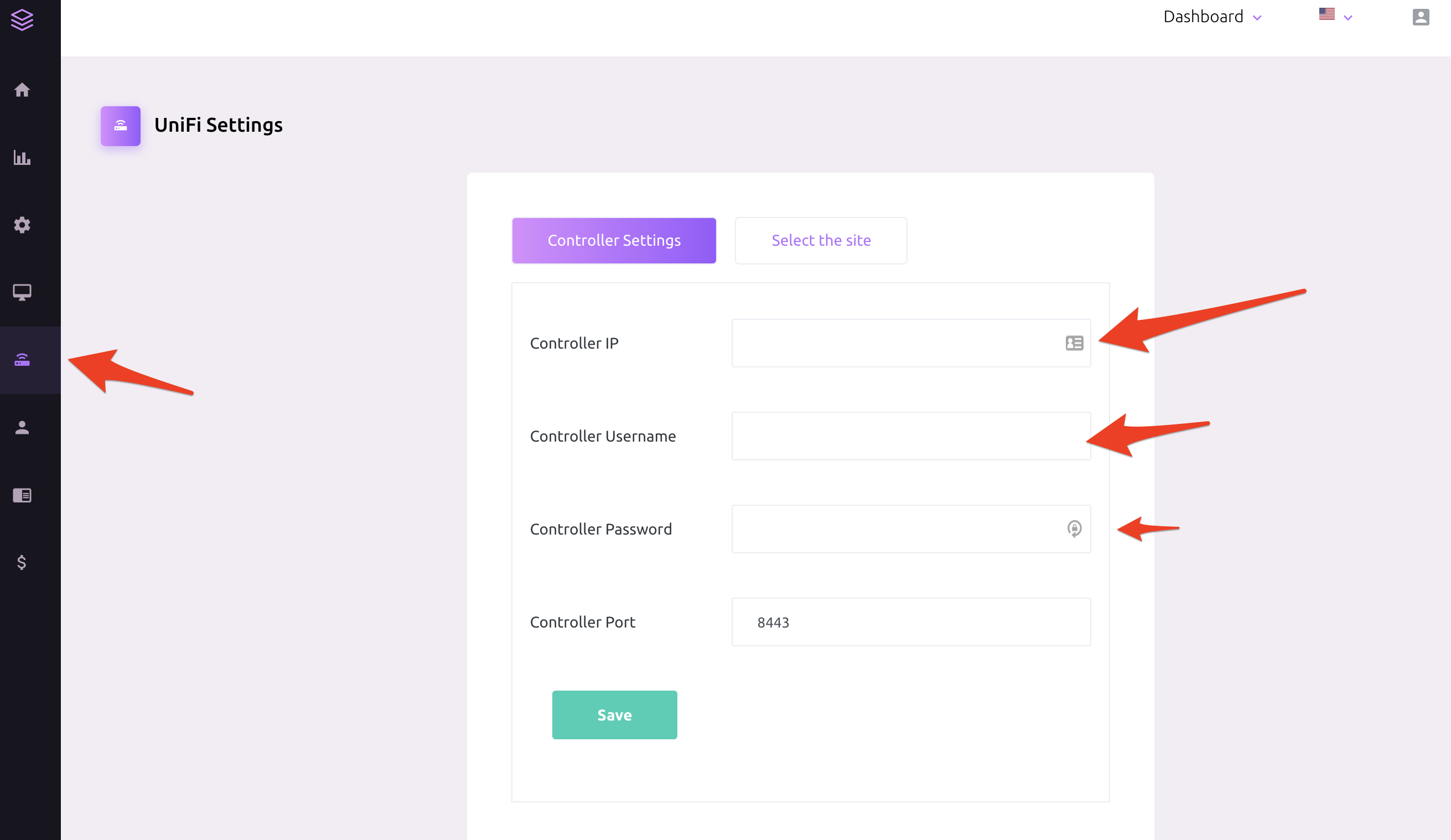Open the dollar billing sidebar icon

coord(22,562)
